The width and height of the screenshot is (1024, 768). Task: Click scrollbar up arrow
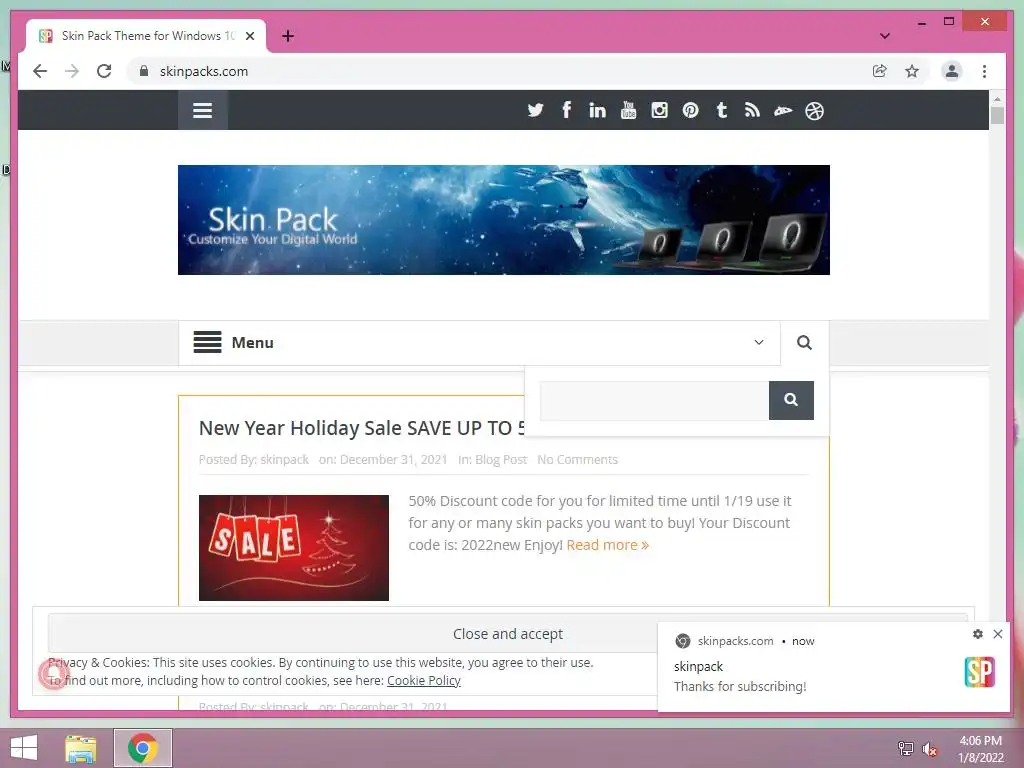997,99
